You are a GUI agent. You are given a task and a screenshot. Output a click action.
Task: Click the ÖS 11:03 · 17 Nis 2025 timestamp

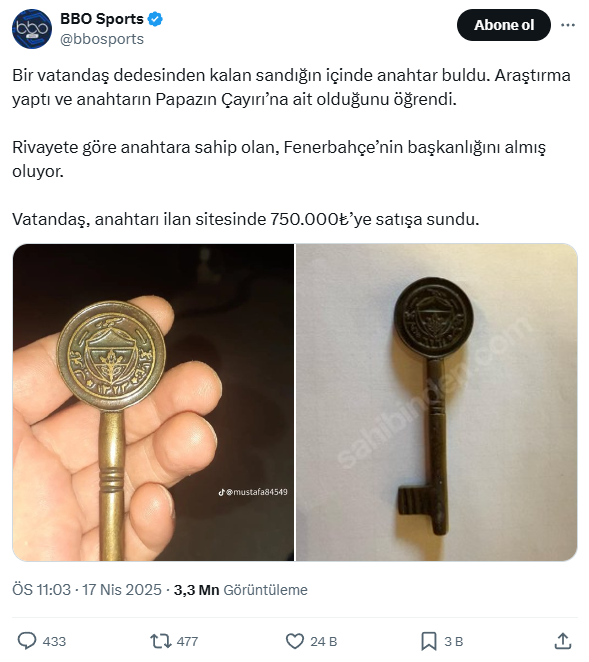pyautogui.click(x=87, y=590)
